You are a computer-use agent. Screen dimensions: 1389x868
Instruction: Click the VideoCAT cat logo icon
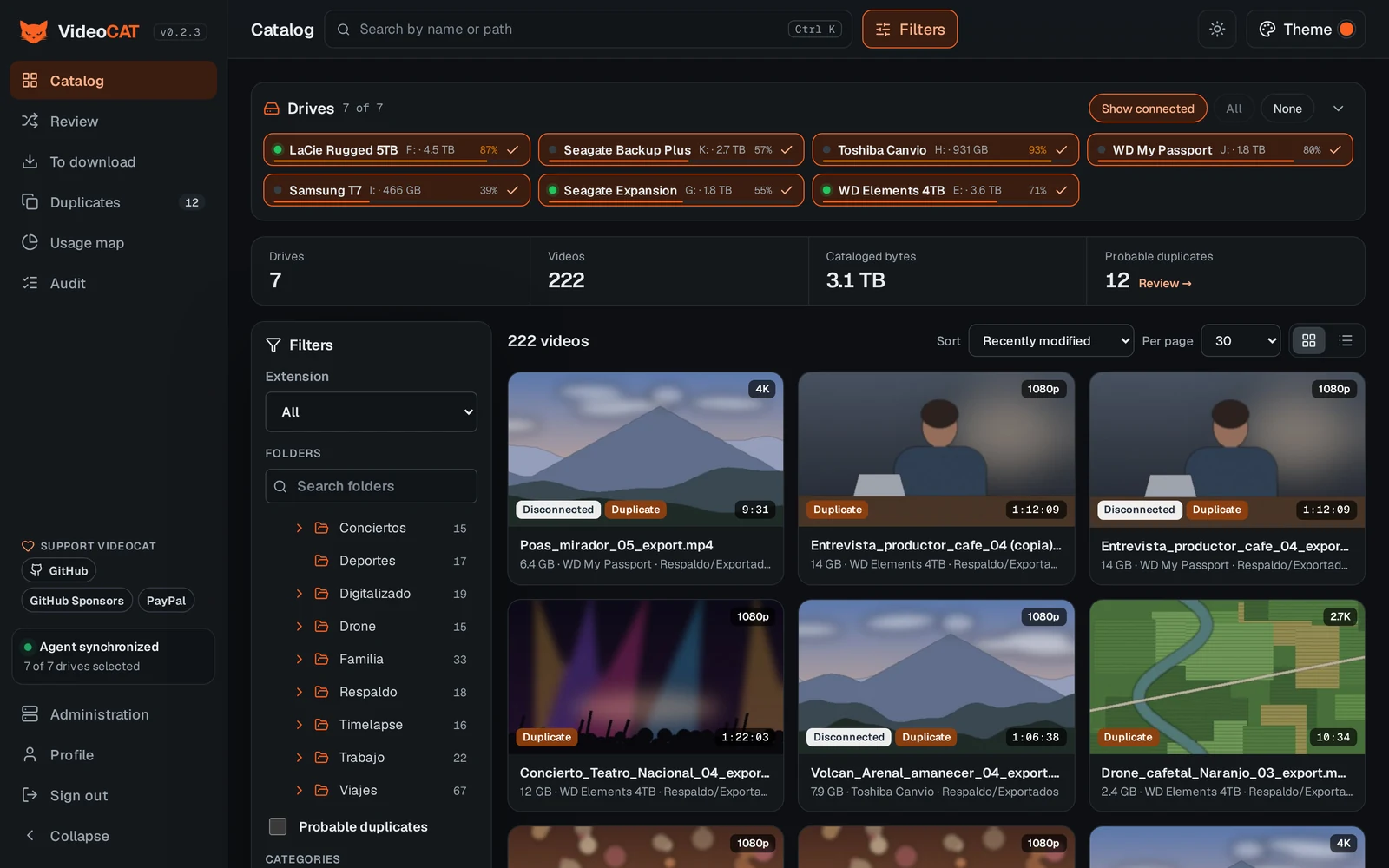(x=34, y=31)
